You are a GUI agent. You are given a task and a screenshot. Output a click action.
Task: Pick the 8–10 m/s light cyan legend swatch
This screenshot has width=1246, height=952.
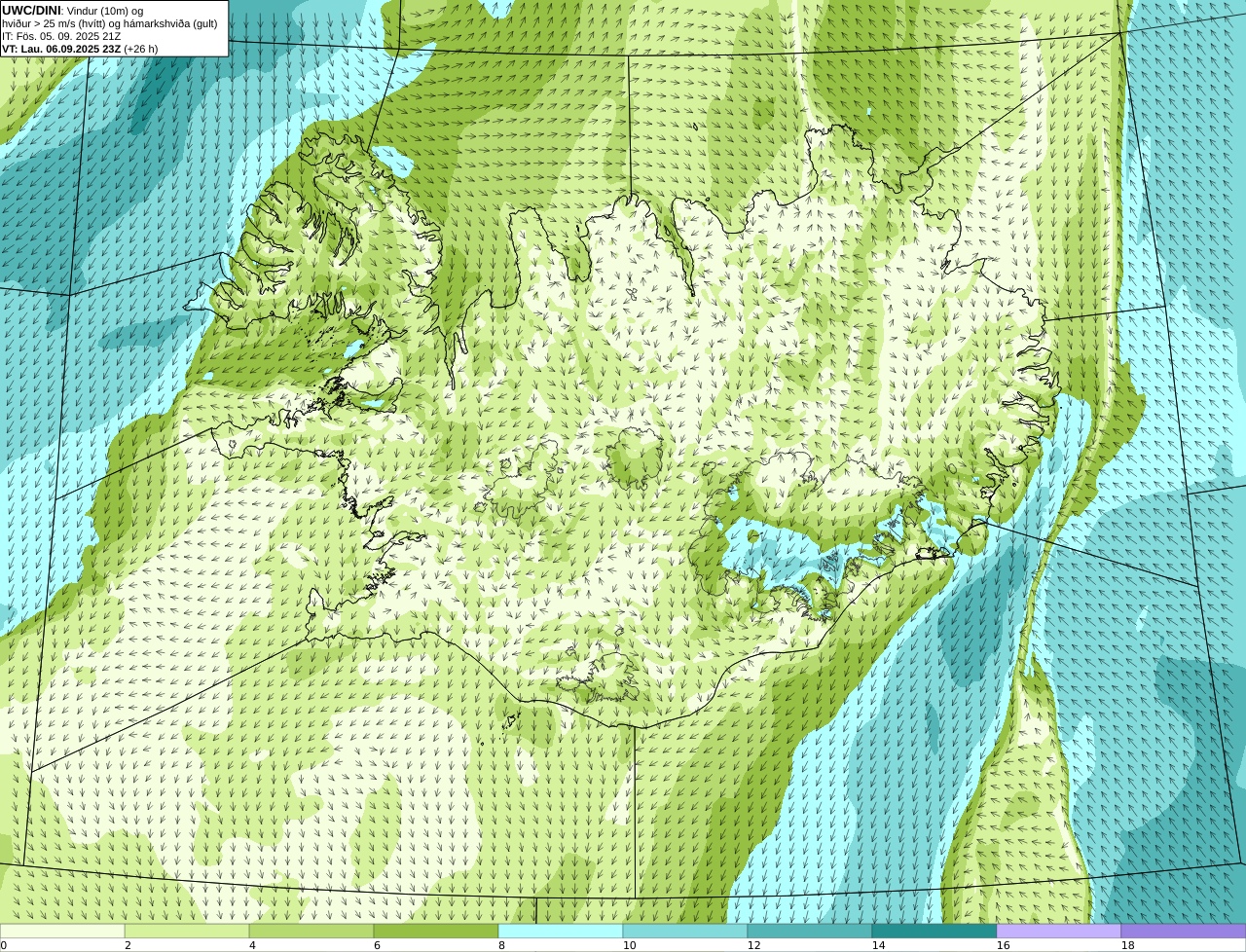coord(561,932)
